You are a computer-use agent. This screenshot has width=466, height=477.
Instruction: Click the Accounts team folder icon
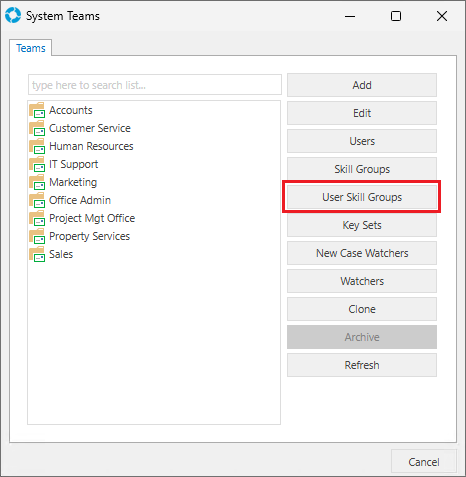(37, 110)
